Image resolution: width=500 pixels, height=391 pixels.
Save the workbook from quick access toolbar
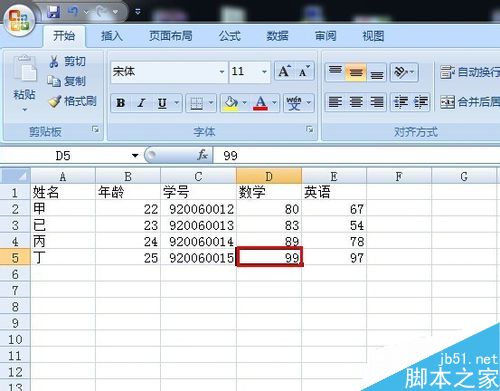click(x=53, y=12)
